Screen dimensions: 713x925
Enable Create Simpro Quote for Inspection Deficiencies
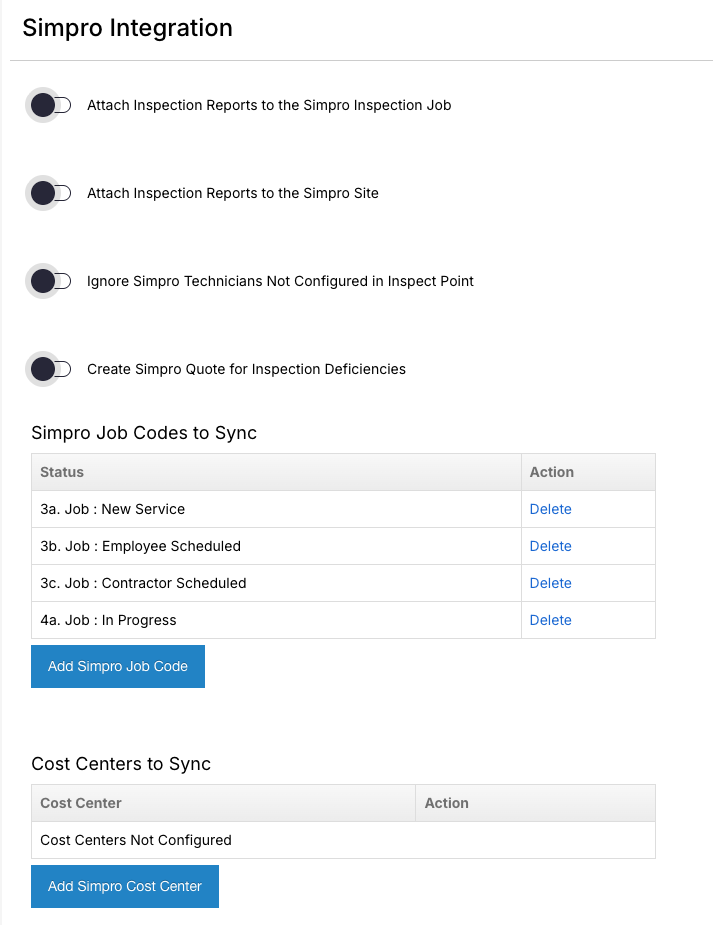(50, 369)
